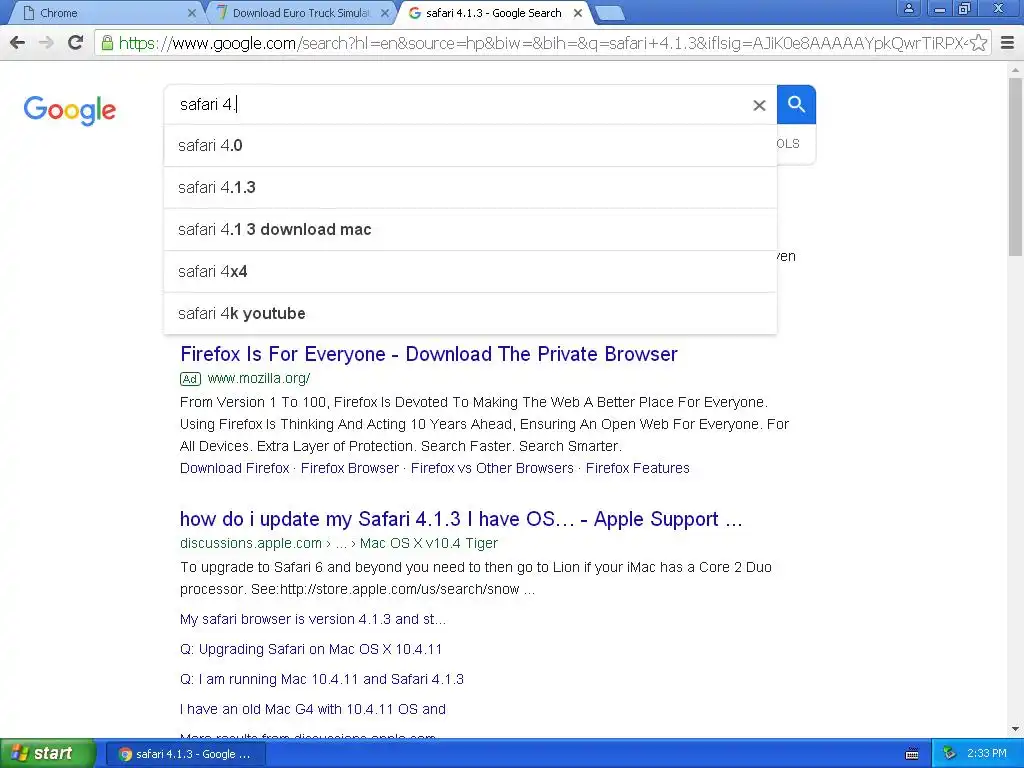The width and height of the screenshot is (1024, 768).
Task: Open the www.mozilla.org/ ad URL
Action: tap(259, 378)
